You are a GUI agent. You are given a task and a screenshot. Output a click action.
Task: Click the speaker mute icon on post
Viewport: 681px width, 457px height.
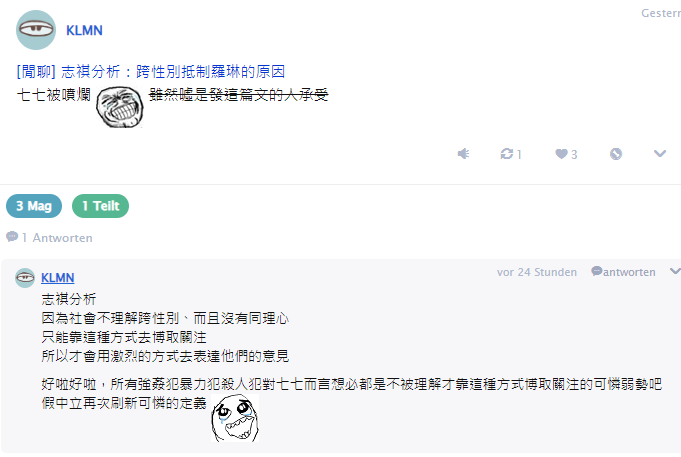pyautogui.click(x=463, y=154)
